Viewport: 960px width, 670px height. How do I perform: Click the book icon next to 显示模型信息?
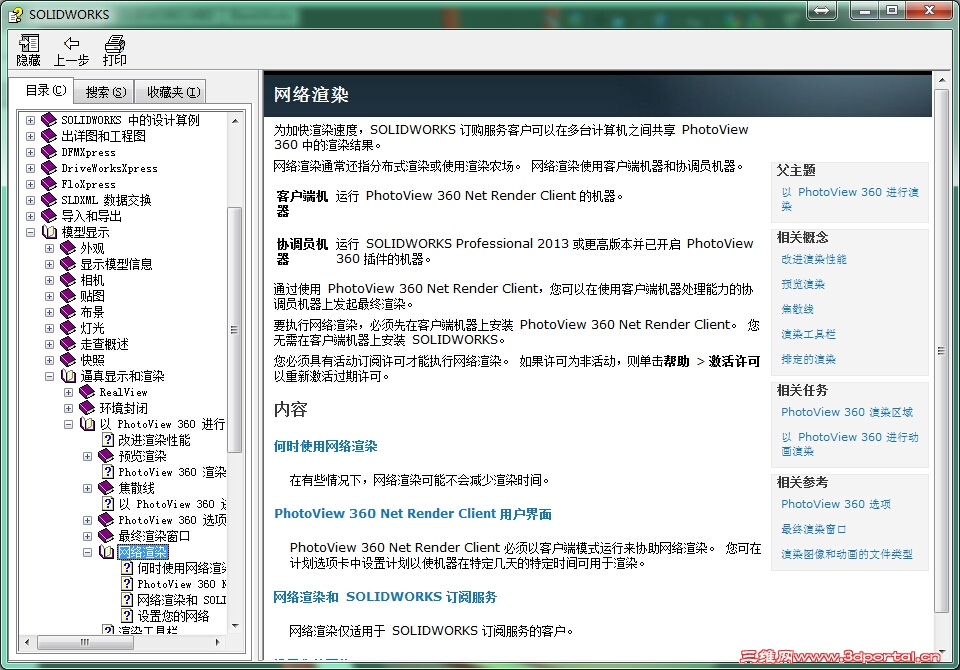coord(68,264)
